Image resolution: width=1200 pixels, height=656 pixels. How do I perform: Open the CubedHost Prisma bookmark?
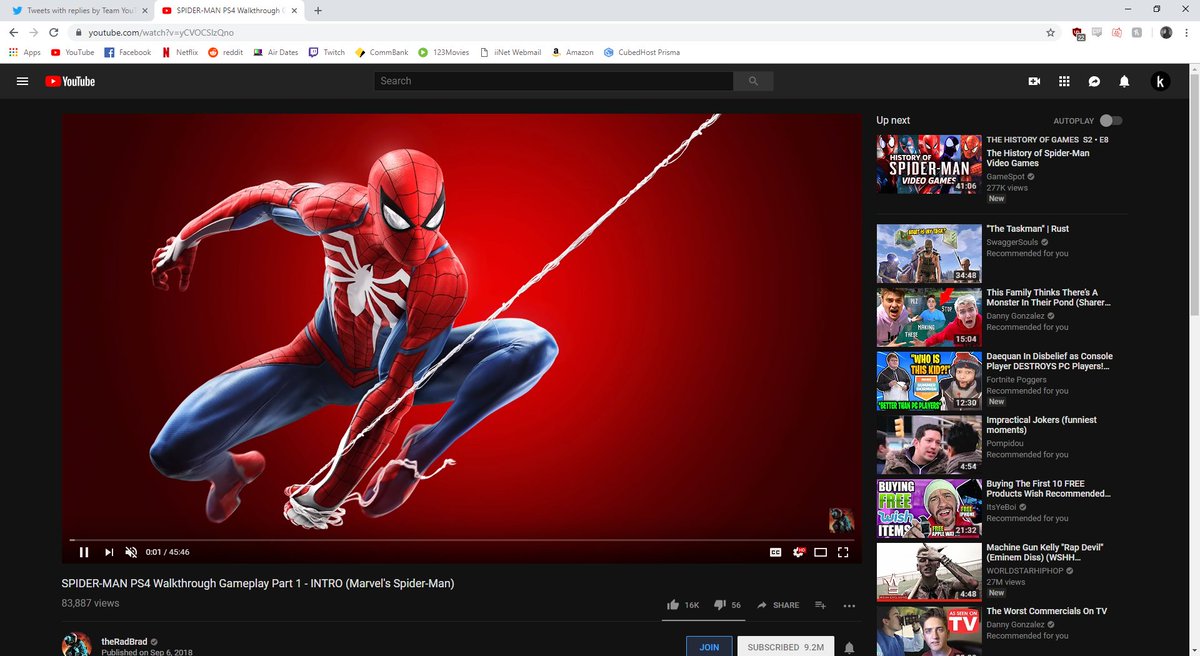[642, 52]
